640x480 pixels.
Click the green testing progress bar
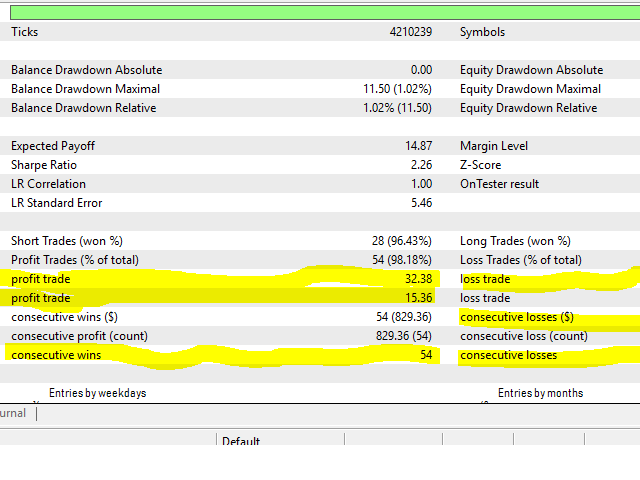(325, 13)
